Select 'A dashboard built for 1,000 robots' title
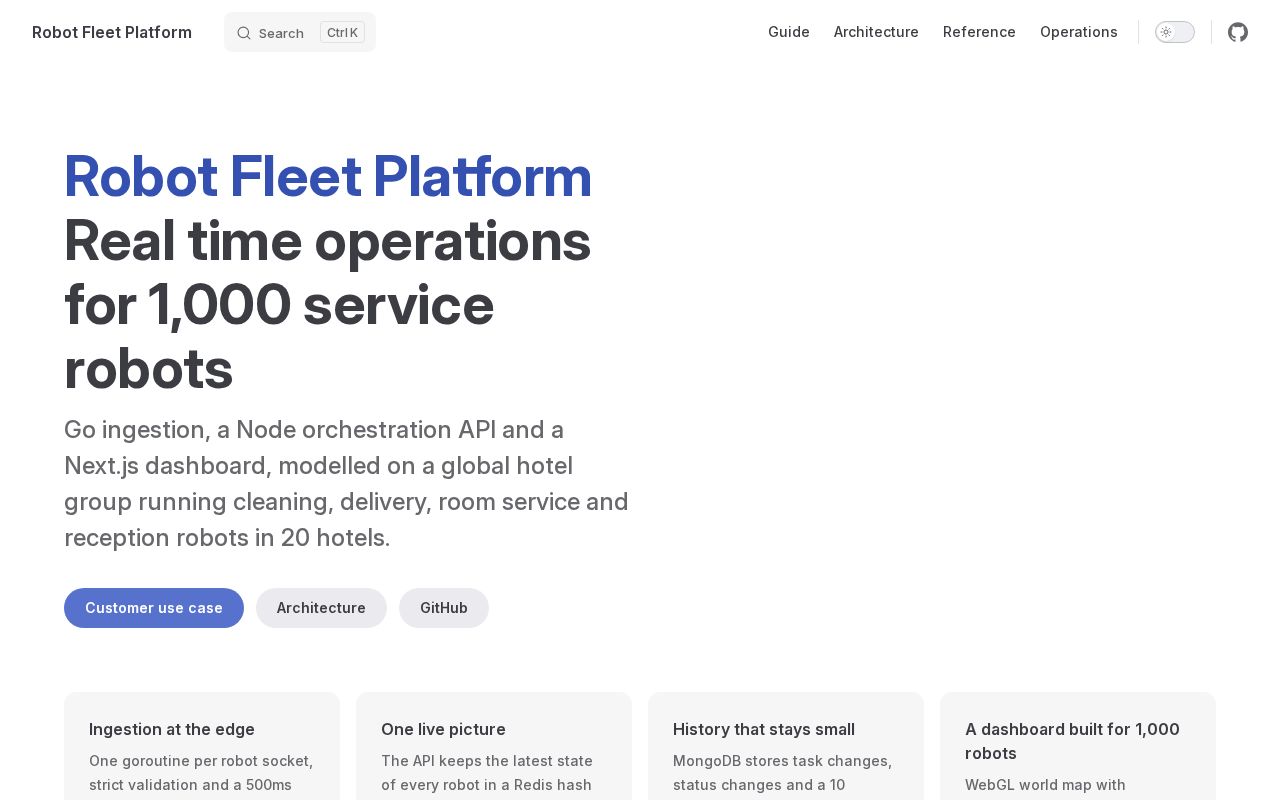Image resolution: width=1280 pixels, height=800 pixels. (1072, 741)
